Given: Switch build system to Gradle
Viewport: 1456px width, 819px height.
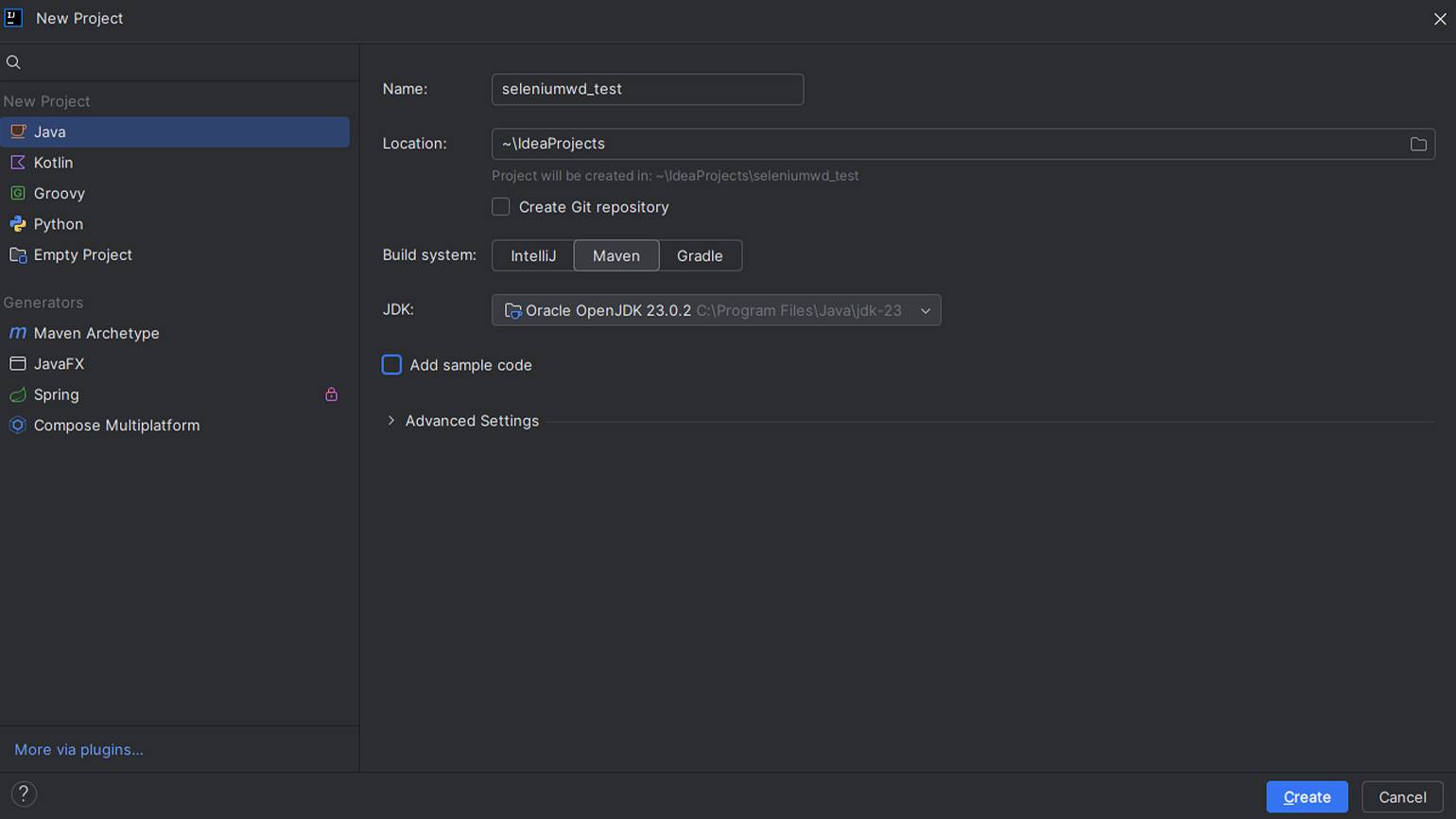Looking at the screenshot, I should click(700, 255).
